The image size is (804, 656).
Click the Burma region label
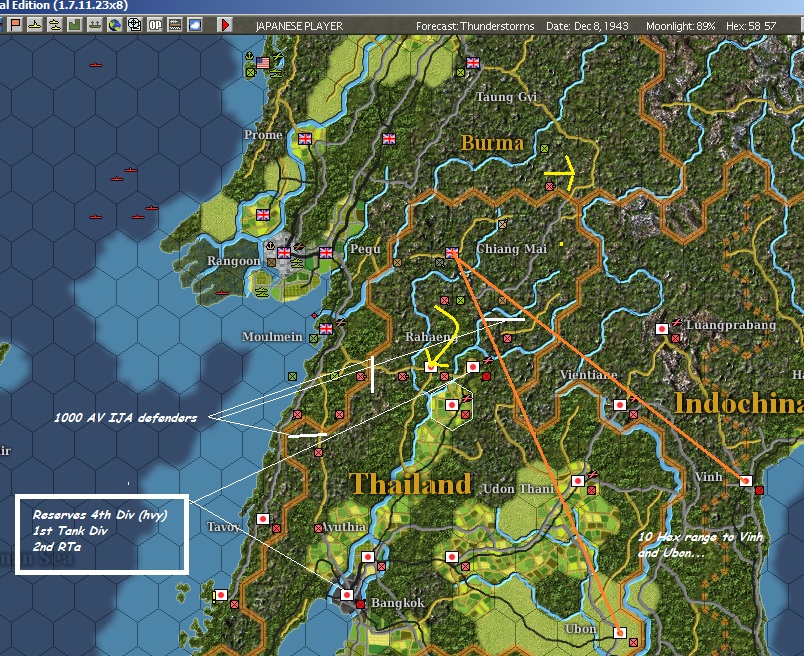492,143
